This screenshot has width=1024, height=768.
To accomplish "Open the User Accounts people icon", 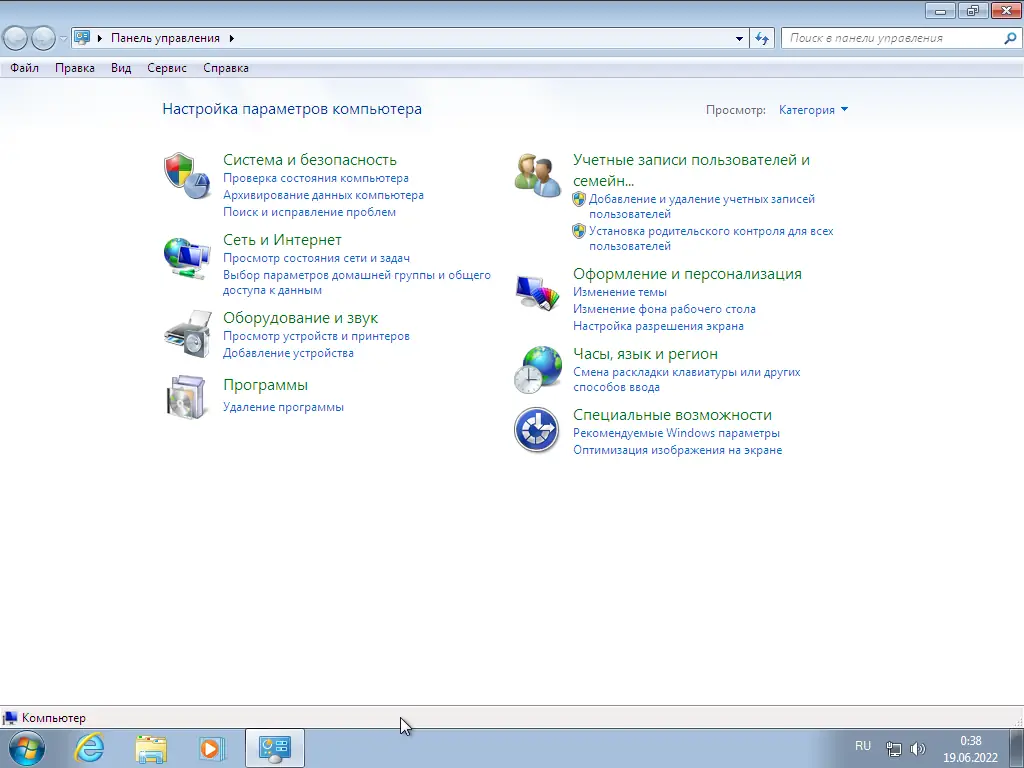I will pos(537,175).
